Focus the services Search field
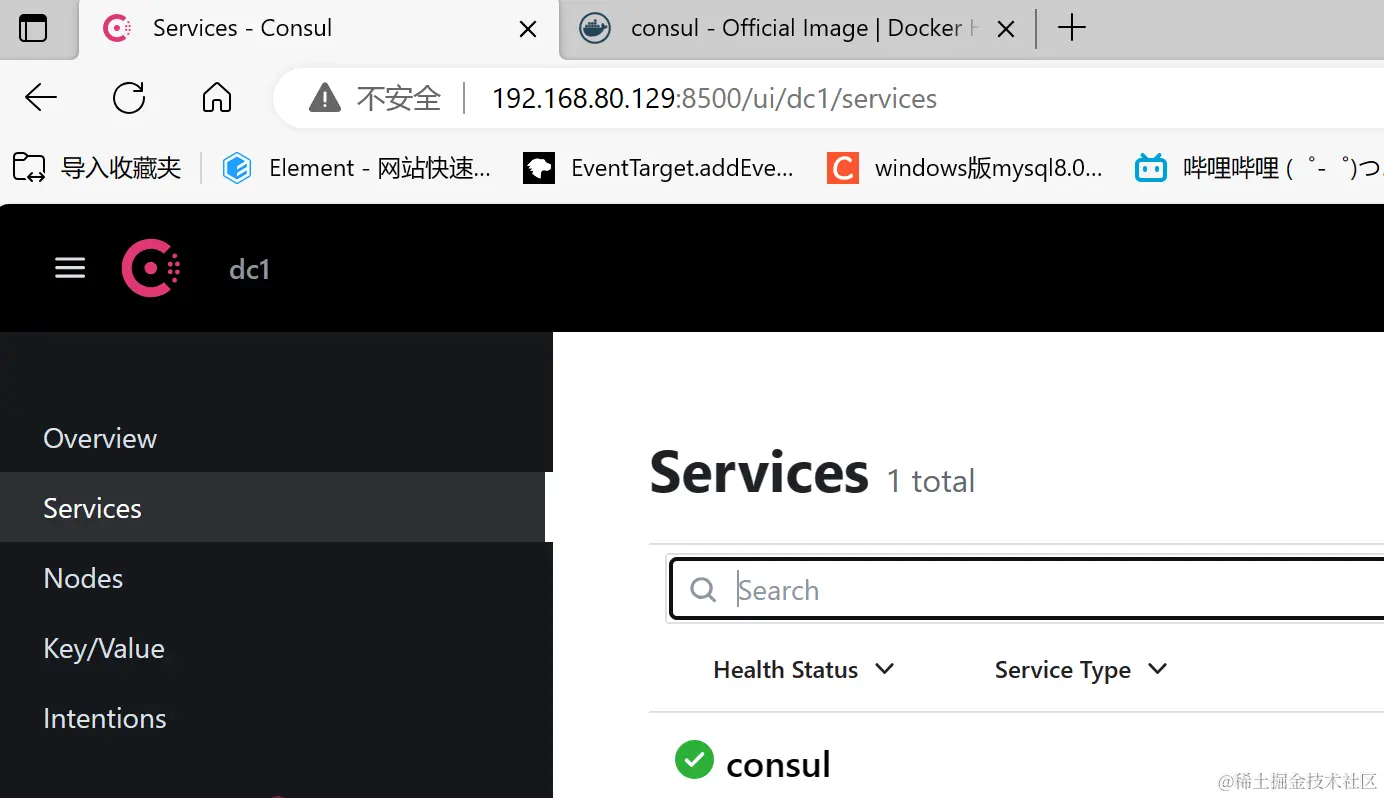 [x=1027, y=589]
